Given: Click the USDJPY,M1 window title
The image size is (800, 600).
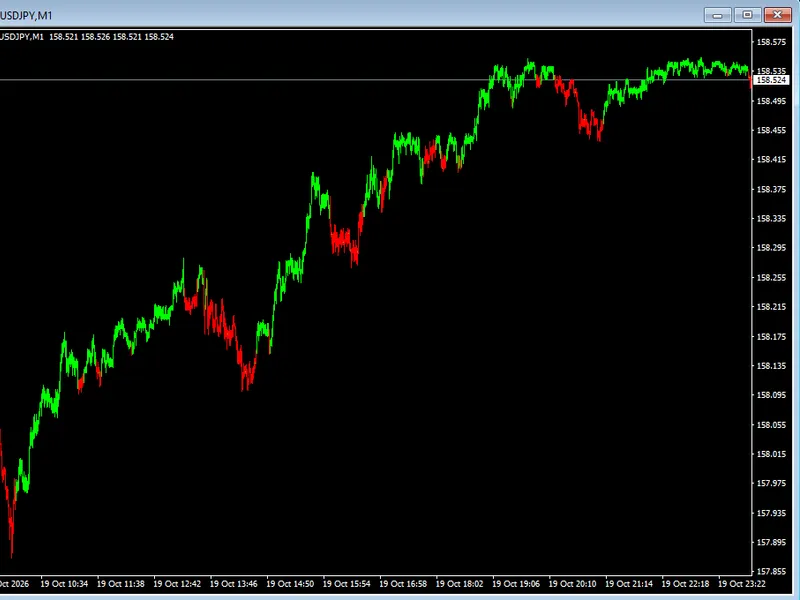Looking at the screenshot, I should click(x=26, y=15).
